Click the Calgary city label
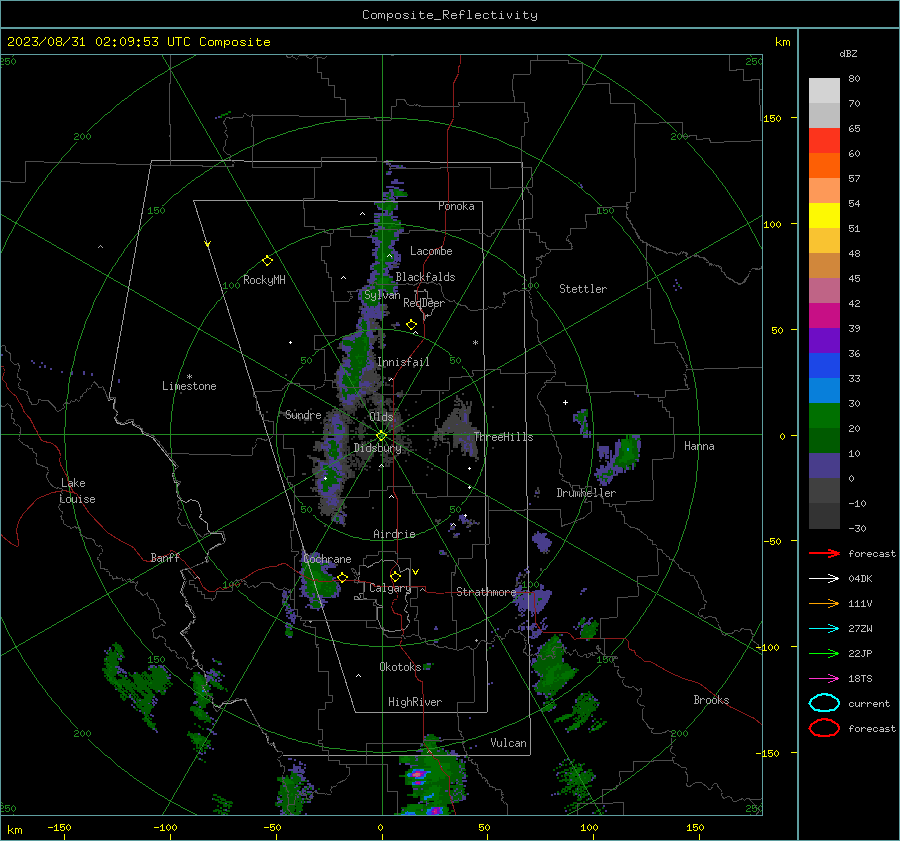 (x=390, y=588)
